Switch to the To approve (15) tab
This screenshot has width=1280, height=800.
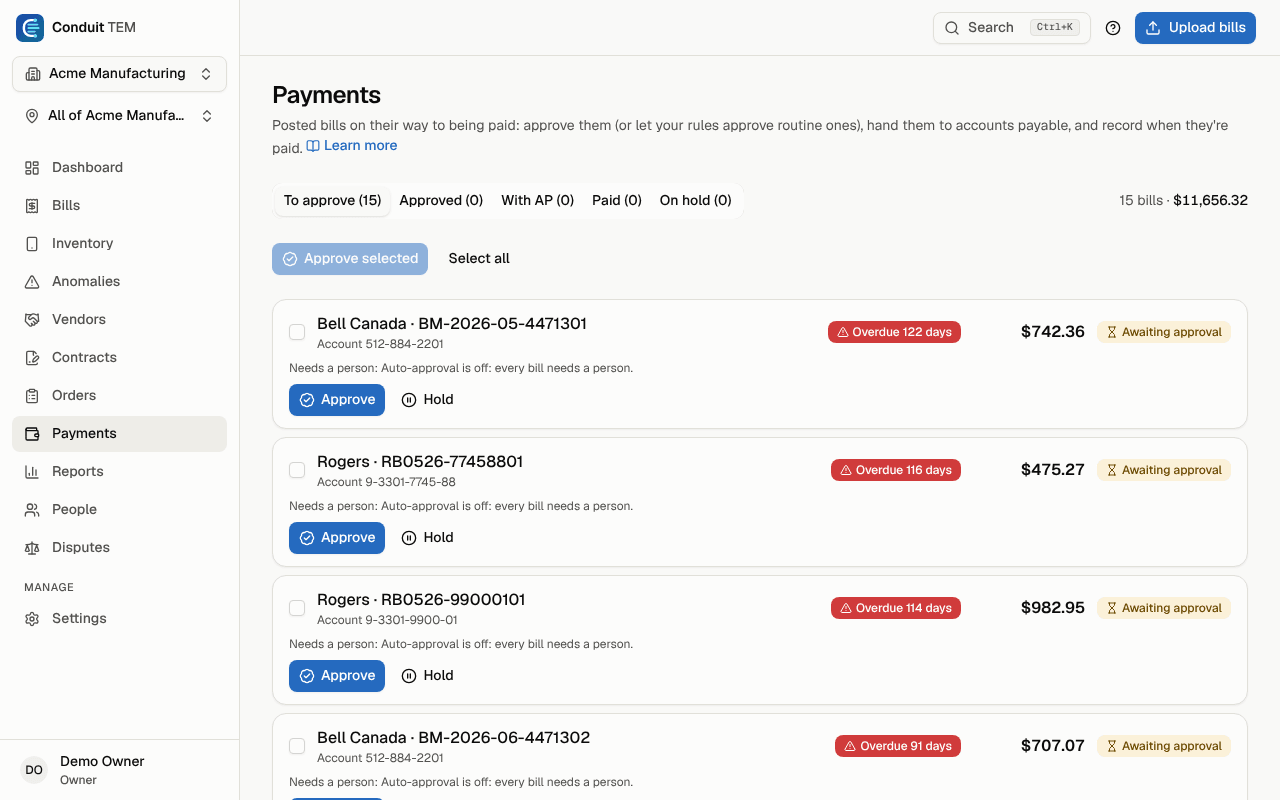pos(332,200)
